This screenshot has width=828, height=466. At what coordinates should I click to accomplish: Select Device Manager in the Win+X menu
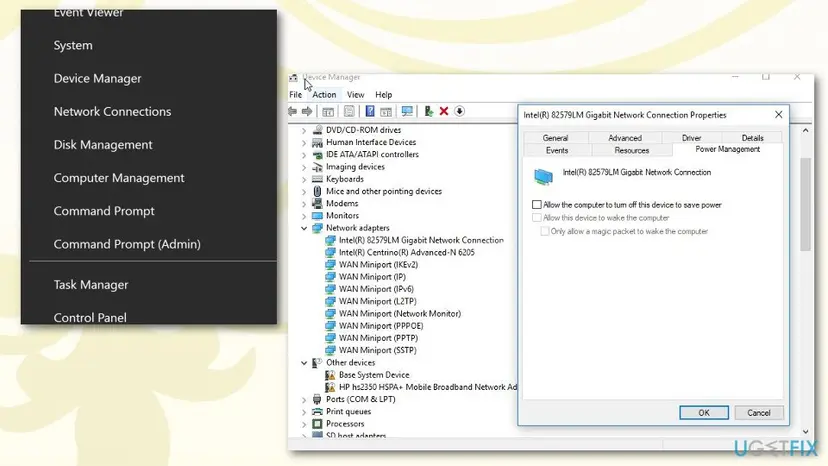tap(97, 79)
